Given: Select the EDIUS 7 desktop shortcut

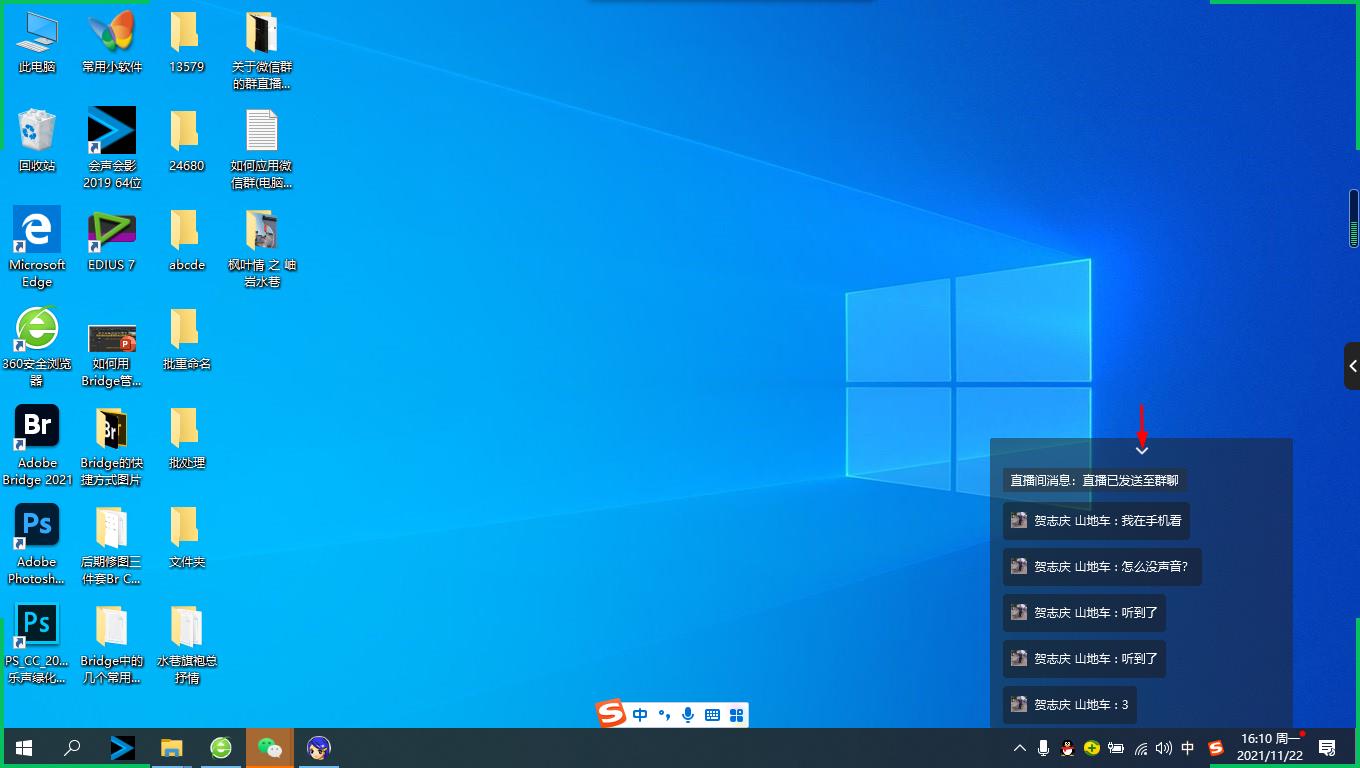Looking at the screenshot, I should click(112, 240).
